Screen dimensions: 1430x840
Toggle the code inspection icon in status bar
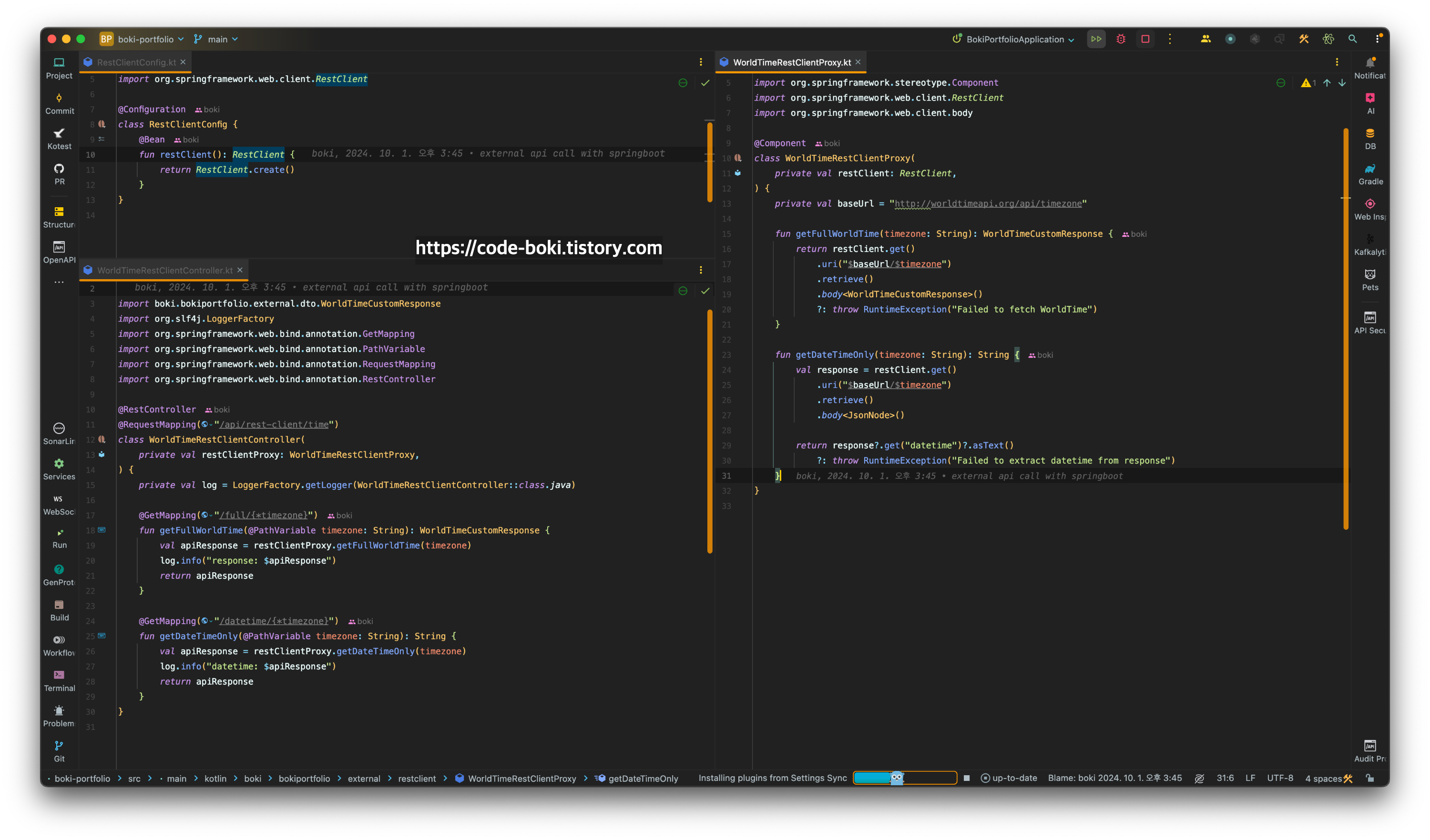[x=1199, y=778]
